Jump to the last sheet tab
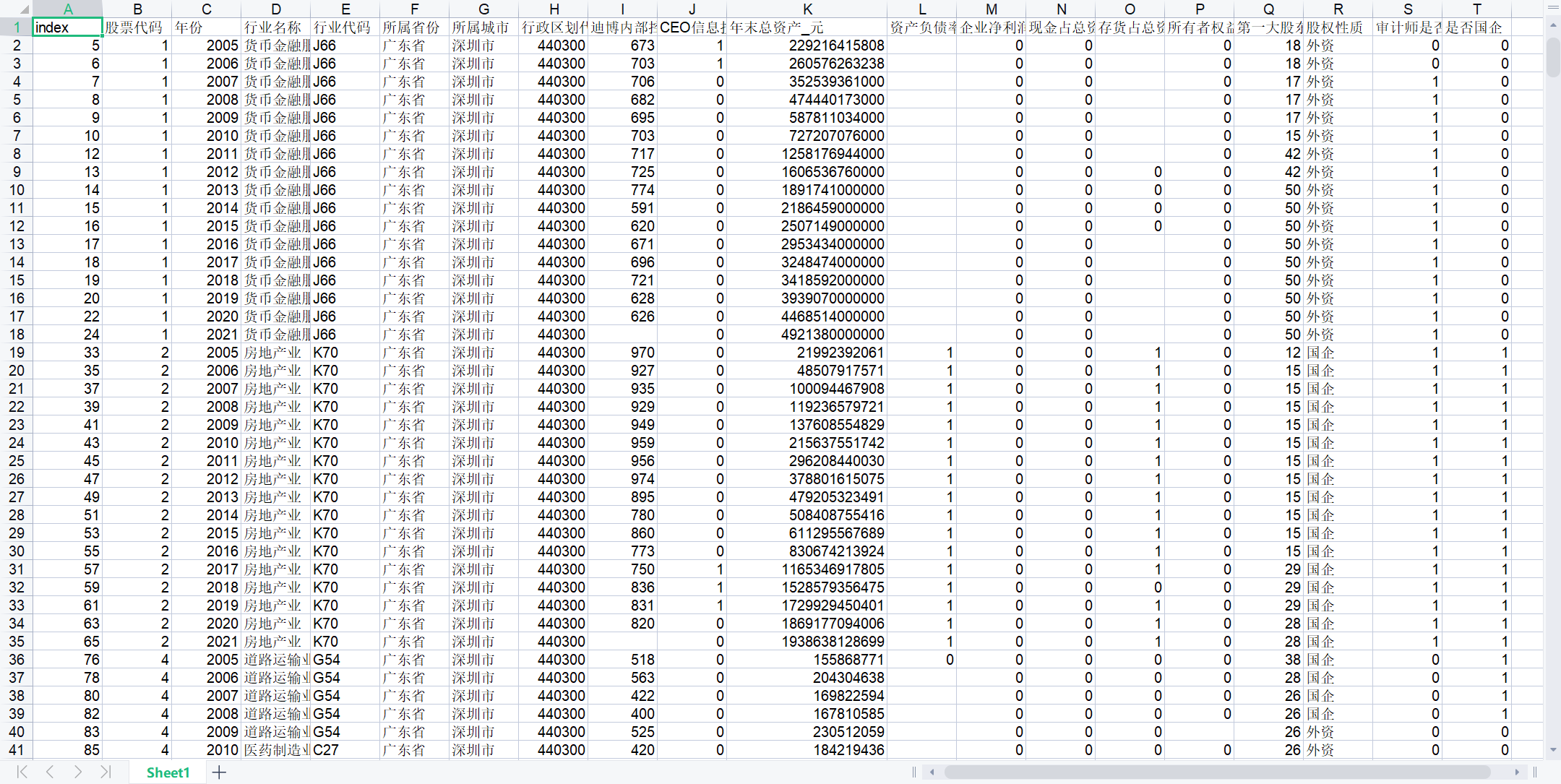Image resolution: width=1561 pixels, height=784 pixels. 106,772
